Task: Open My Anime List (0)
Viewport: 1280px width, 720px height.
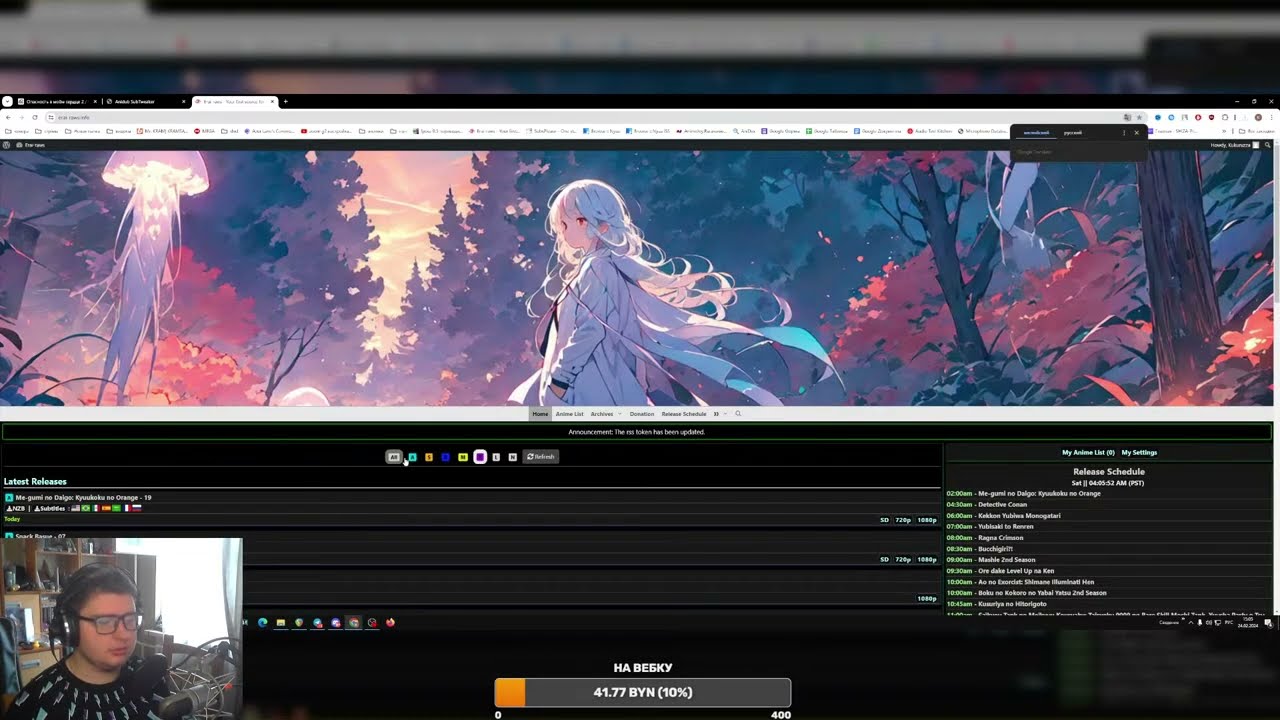Action: click(x=1088, y=453)
